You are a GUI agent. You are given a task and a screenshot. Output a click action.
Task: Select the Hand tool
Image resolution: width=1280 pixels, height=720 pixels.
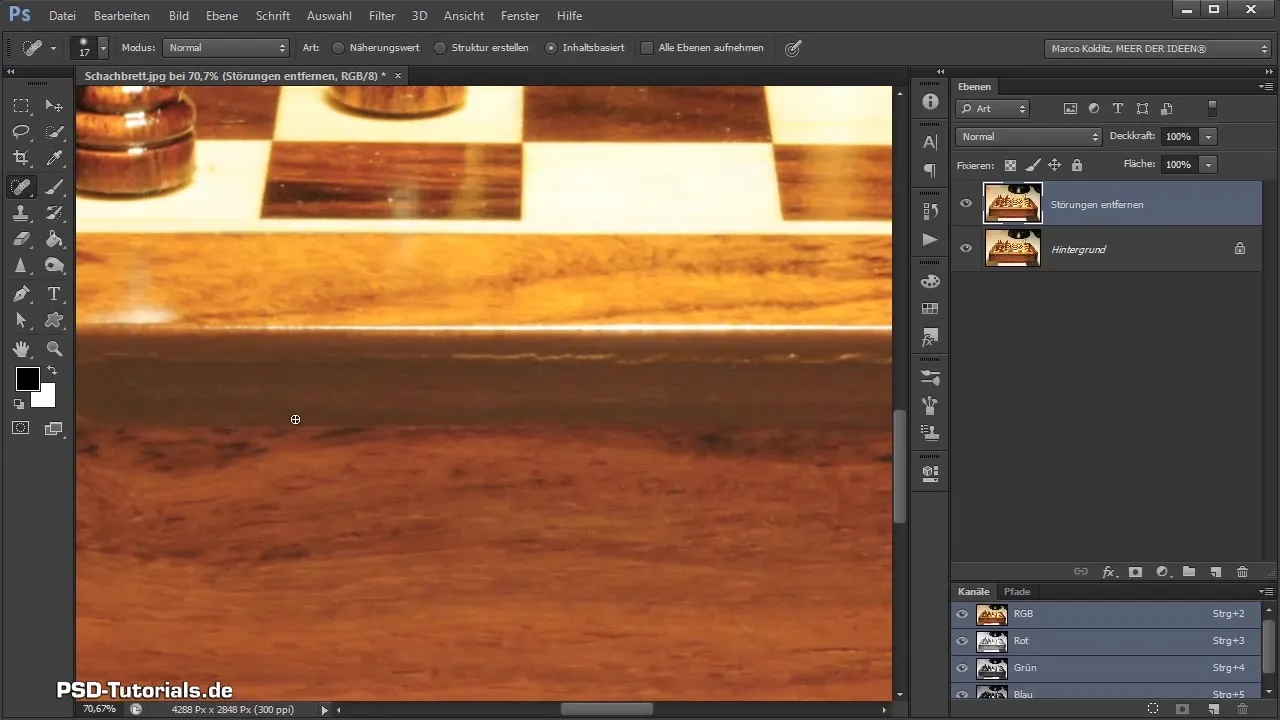[x=21, y=349]
